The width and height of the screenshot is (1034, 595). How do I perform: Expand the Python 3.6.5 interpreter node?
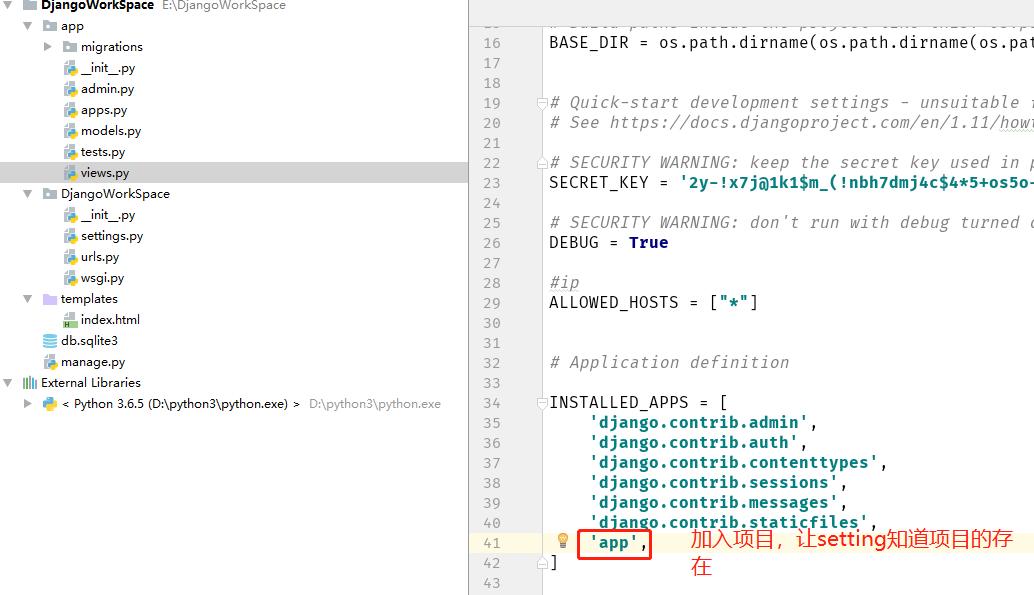(28, 404)
